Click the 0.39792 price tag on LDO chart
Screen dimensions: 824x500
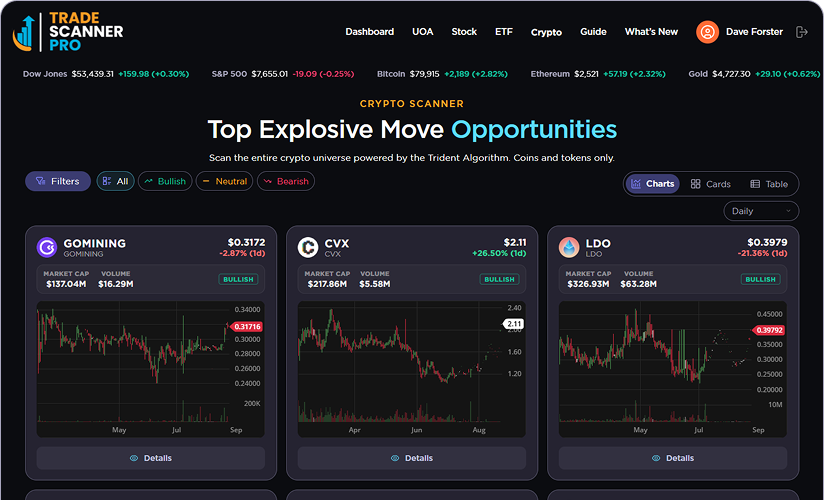pos(769,330)
